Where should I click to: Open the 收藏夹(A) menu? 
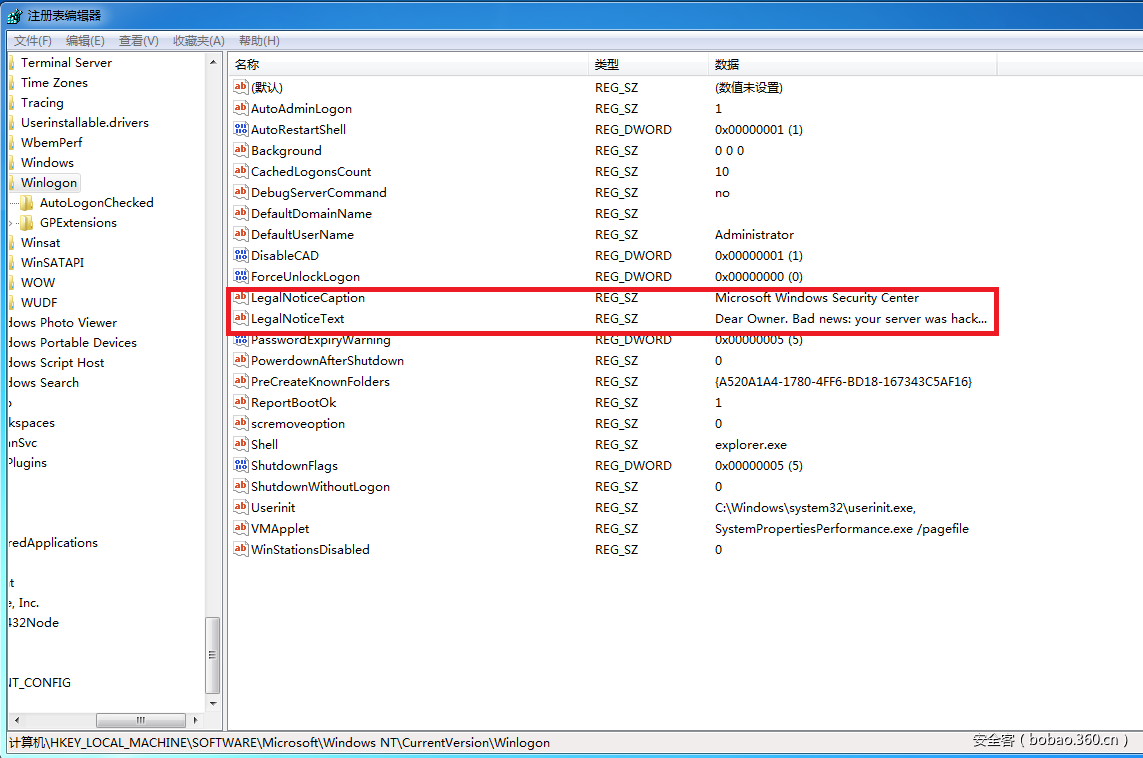click(x=198, y=41)
